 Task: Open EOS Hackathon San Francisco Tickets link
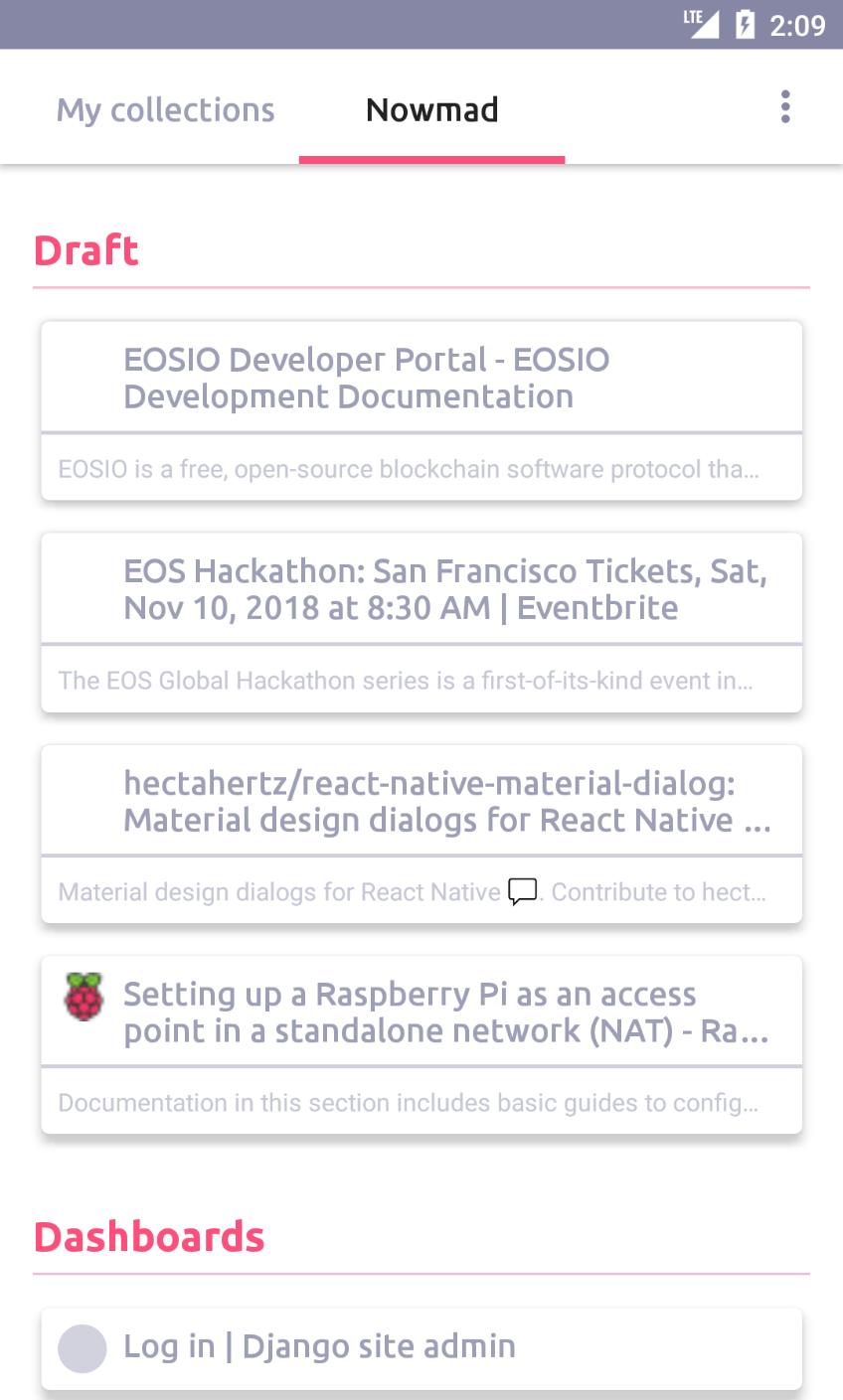point(445,589)
